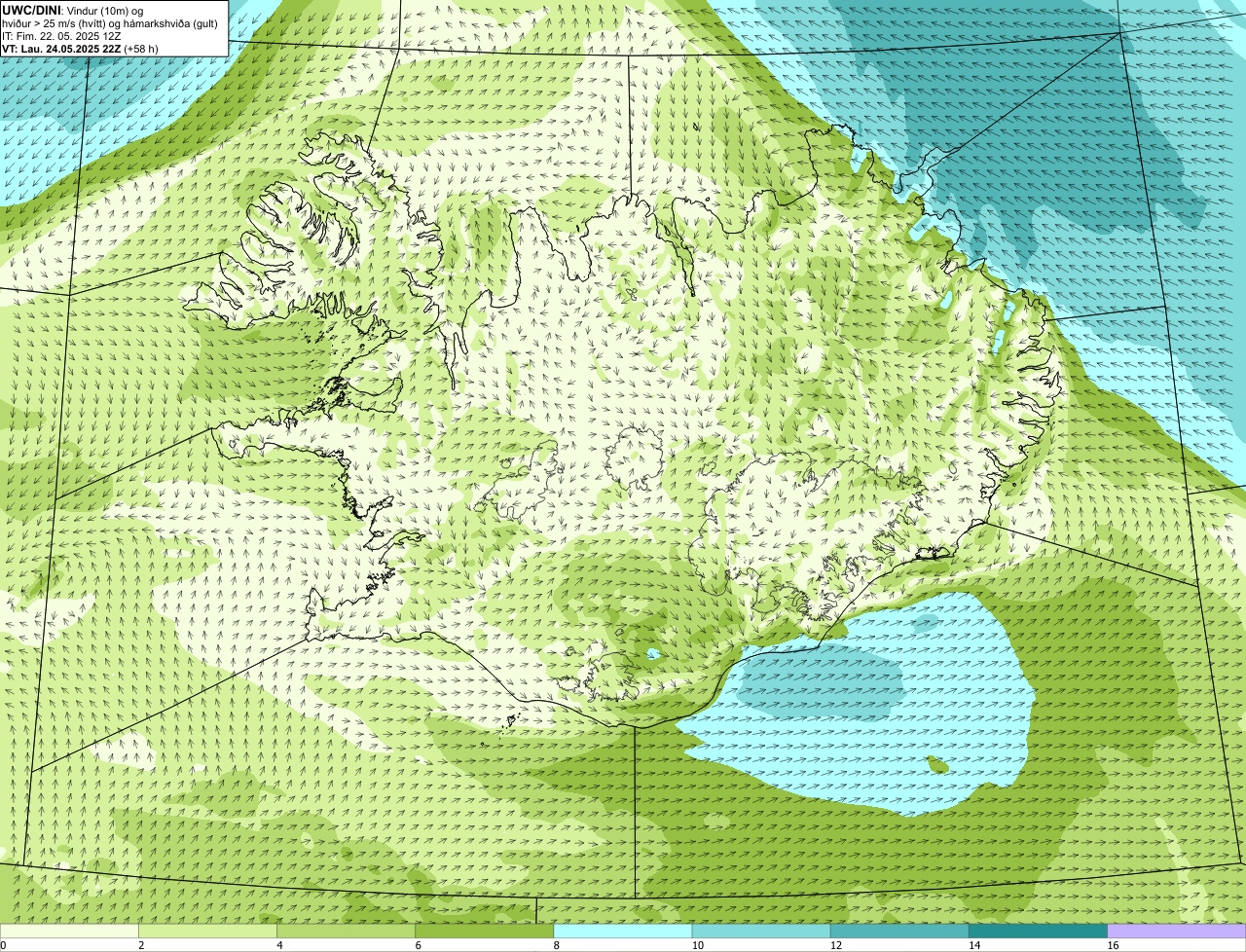Click the legend value label '16'
Image resolution: width=1246 pixels, height=952 pixels.
tap(1113, 945)
